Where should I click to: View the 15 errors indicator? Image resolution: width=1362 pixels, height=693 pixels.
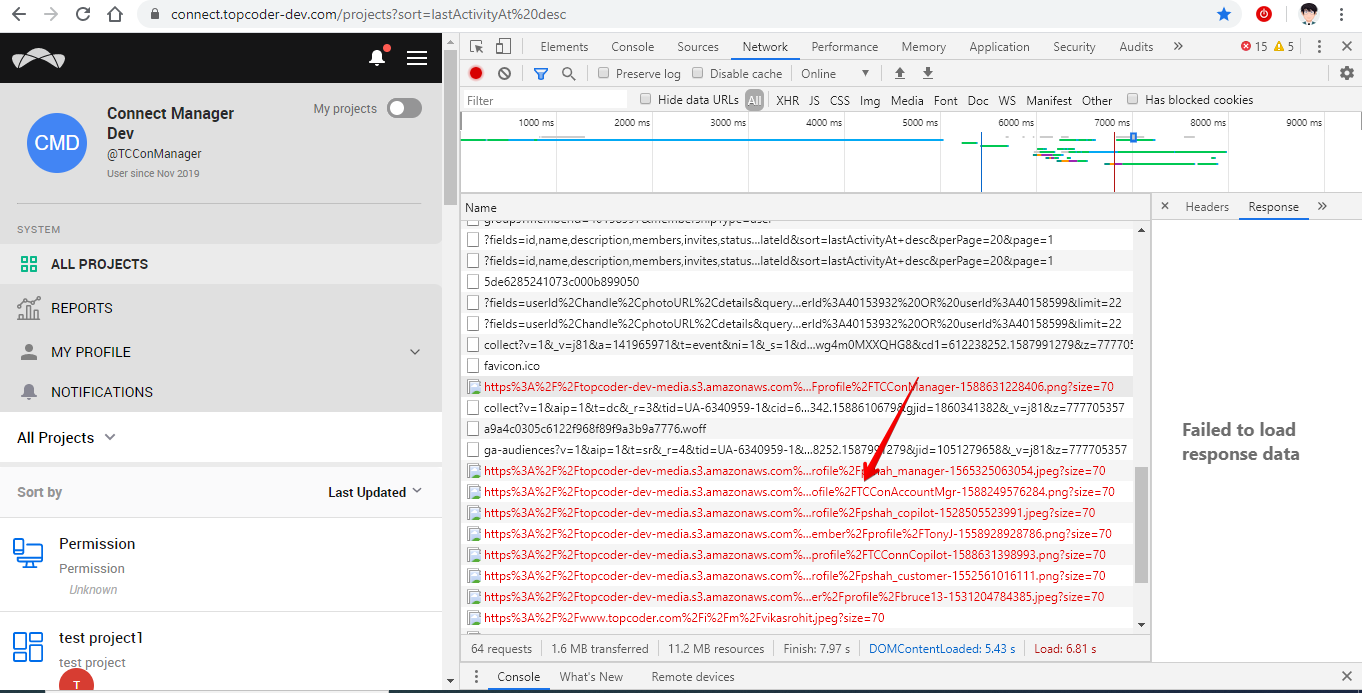click(x=1254, y=46)
